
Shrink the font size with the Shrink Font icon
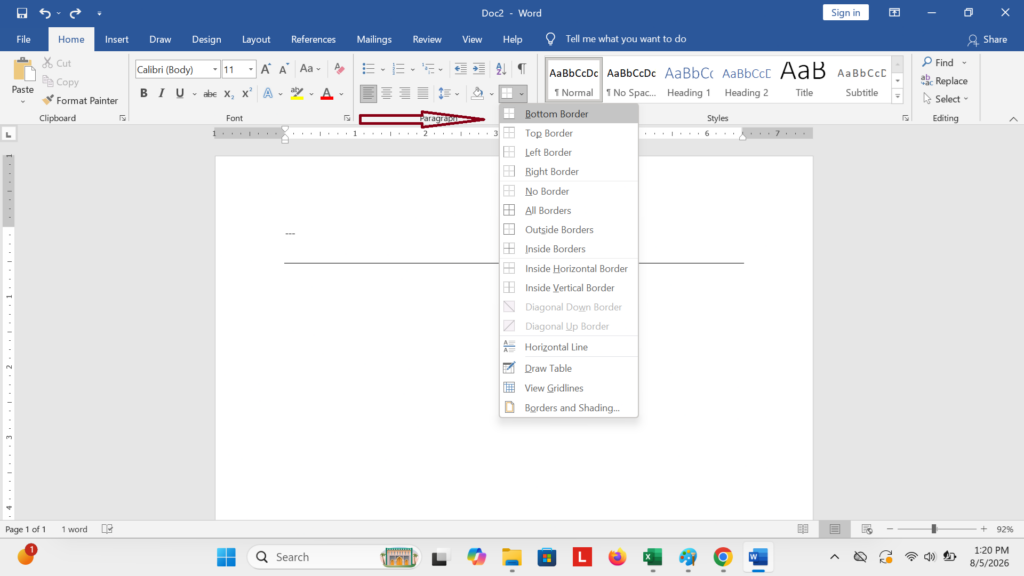tap(283, 69)
